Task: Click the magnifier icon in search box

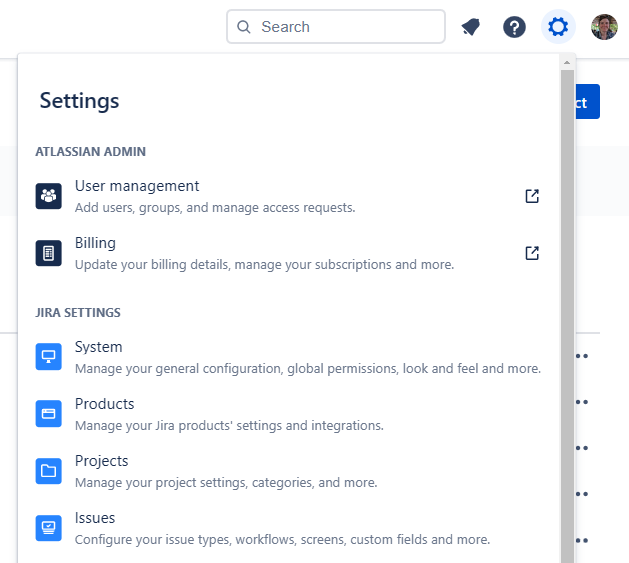Action: pos(243,27)
